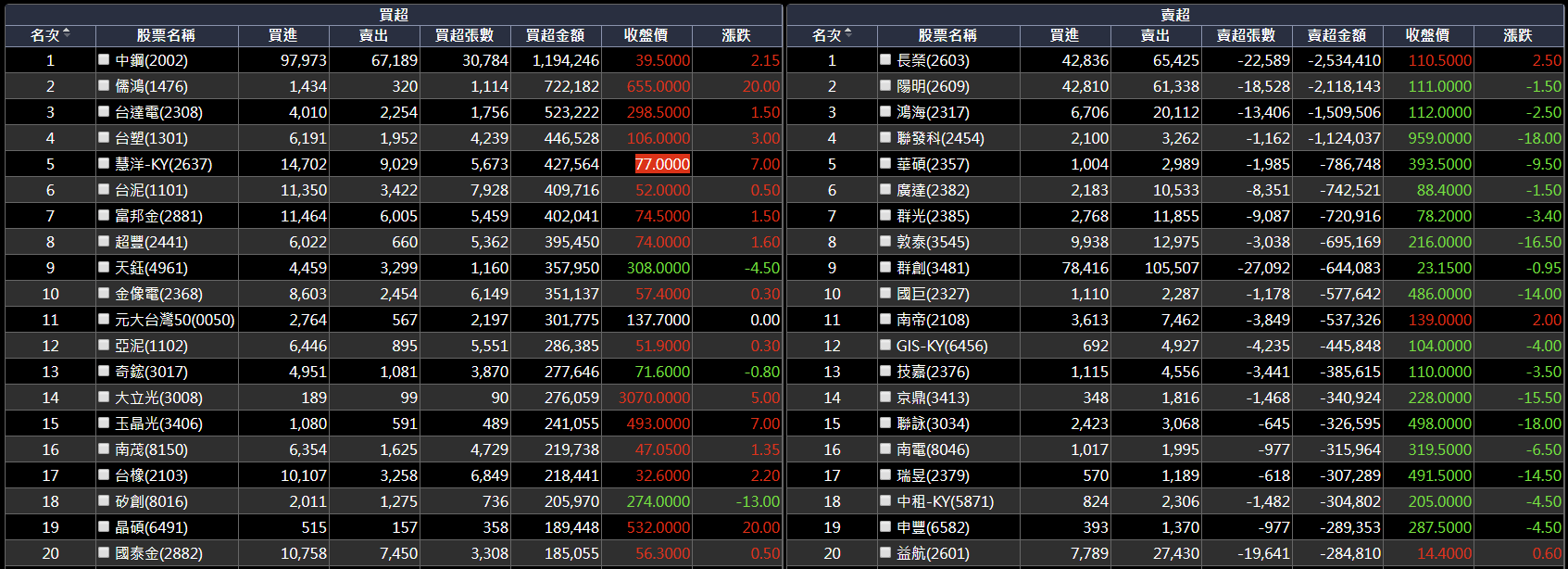Tick the checkbox for 儒鴻(1476)

[x=104, y=85]
